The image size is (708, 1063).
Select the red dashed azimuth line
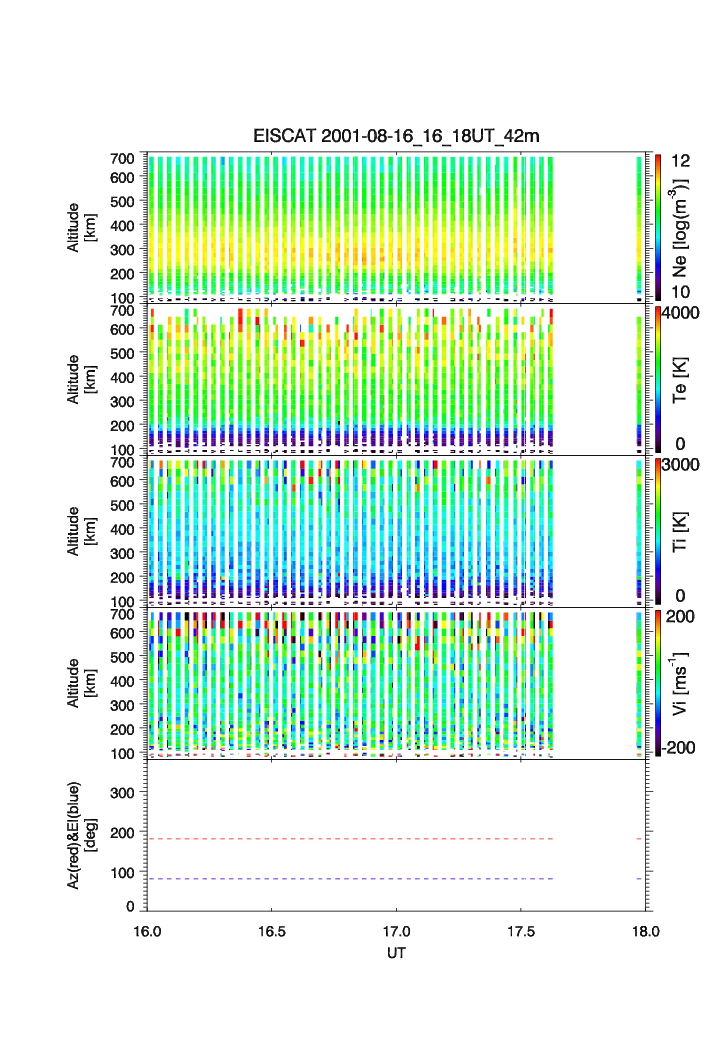click(350, 839)
